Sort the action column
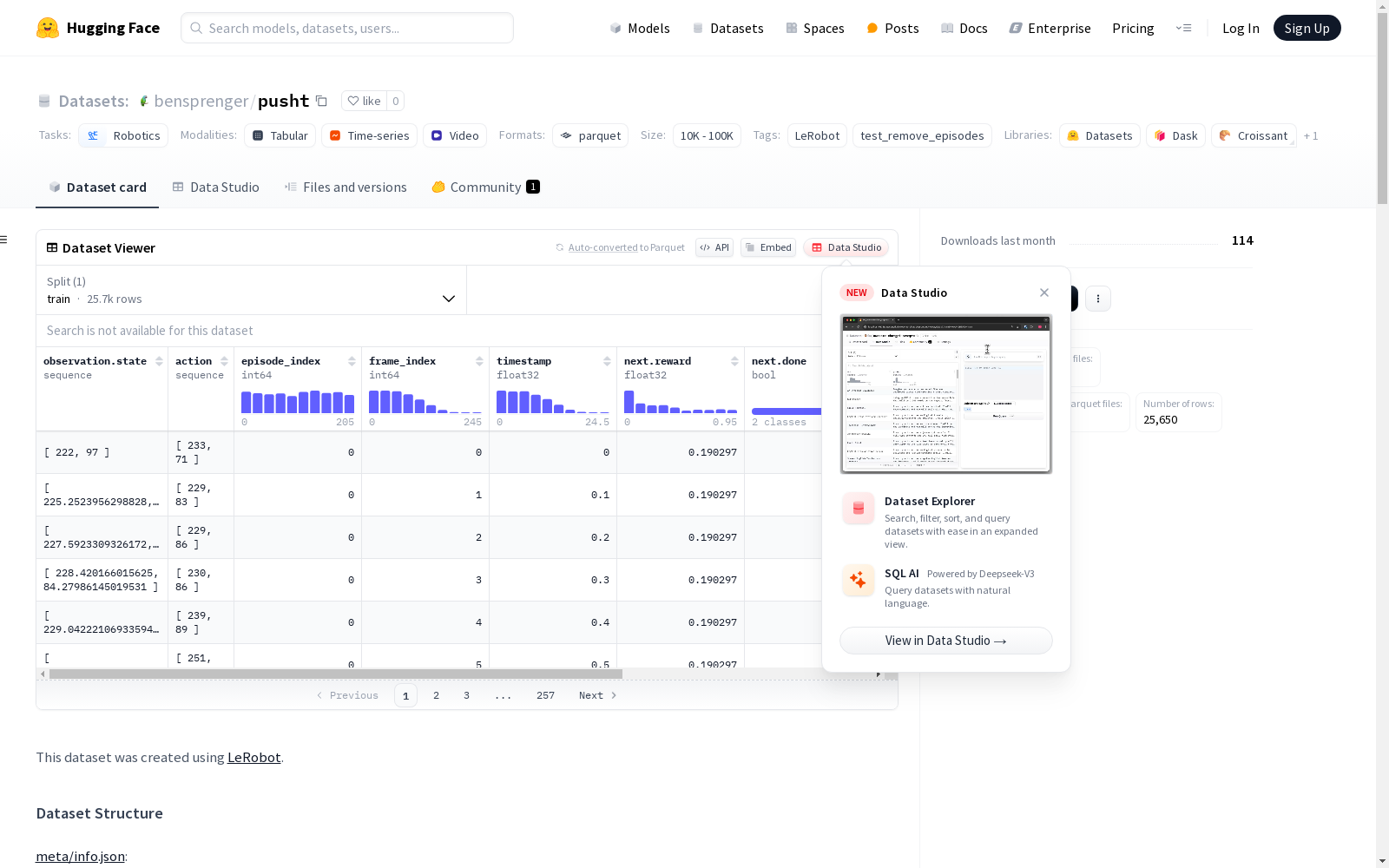Screen dimensions: 1389x868 [x=224, y=361]
